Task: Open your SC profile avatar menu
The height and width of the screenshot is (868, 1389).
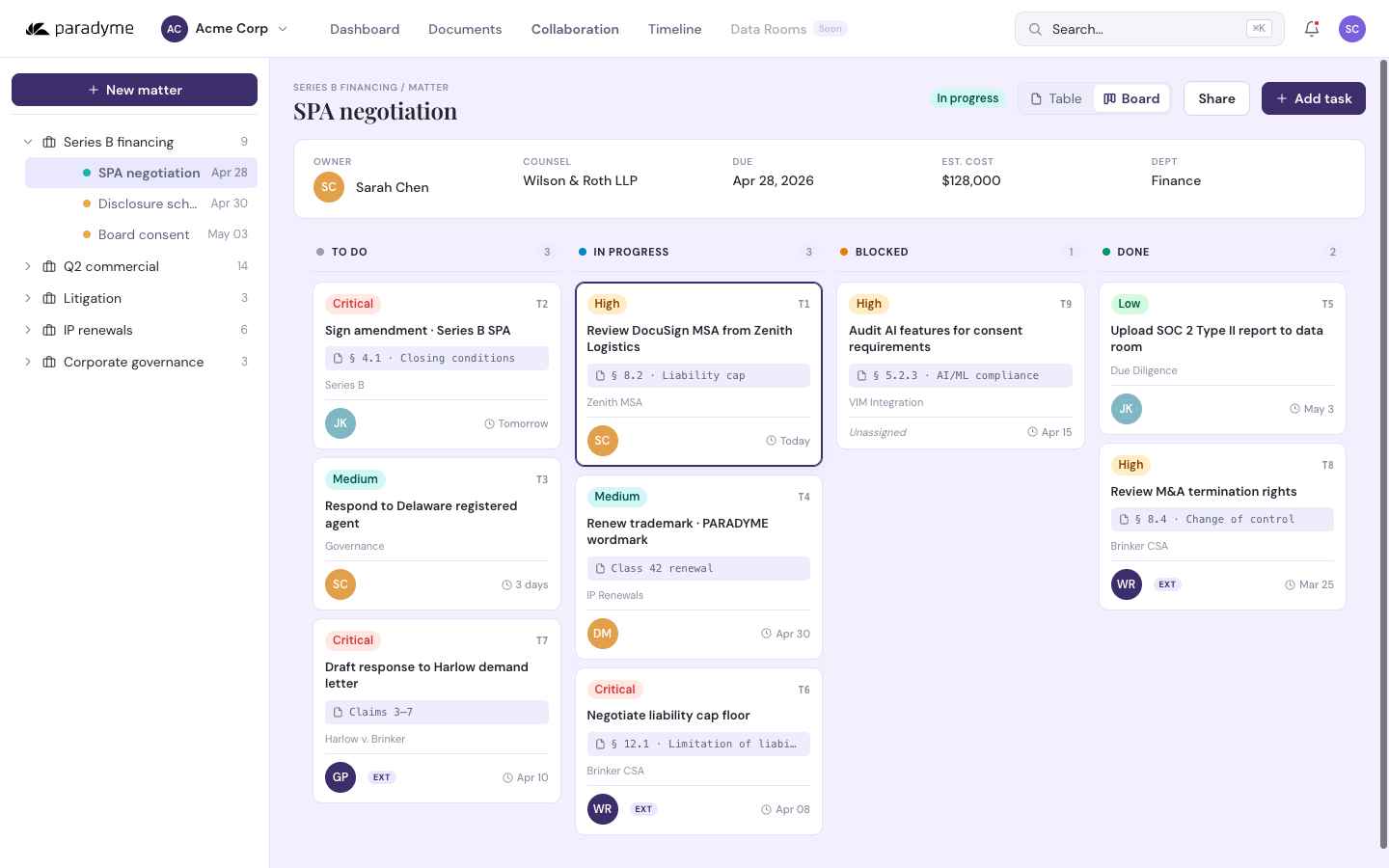Action: click(x=1352, y=29)
